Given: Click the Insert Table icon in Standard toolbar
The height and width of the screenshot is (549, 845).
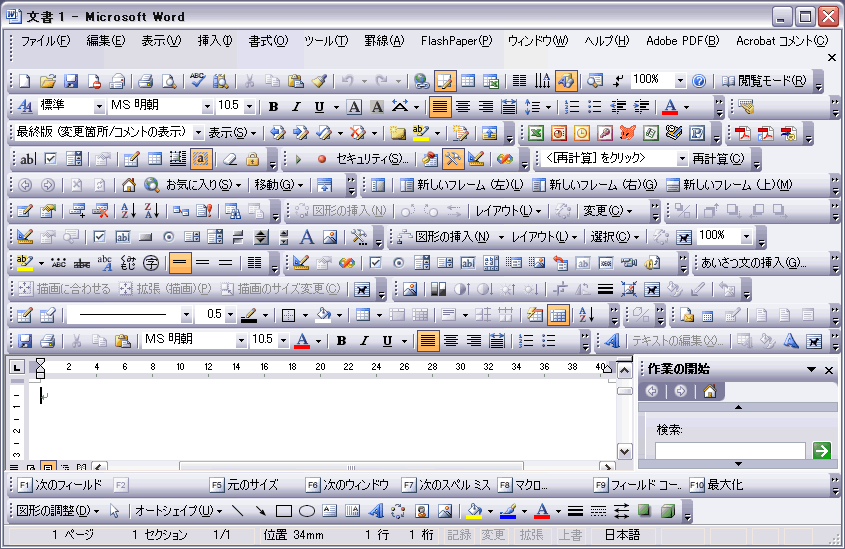Looking at the screenshot, I should (x=468, y=81).
